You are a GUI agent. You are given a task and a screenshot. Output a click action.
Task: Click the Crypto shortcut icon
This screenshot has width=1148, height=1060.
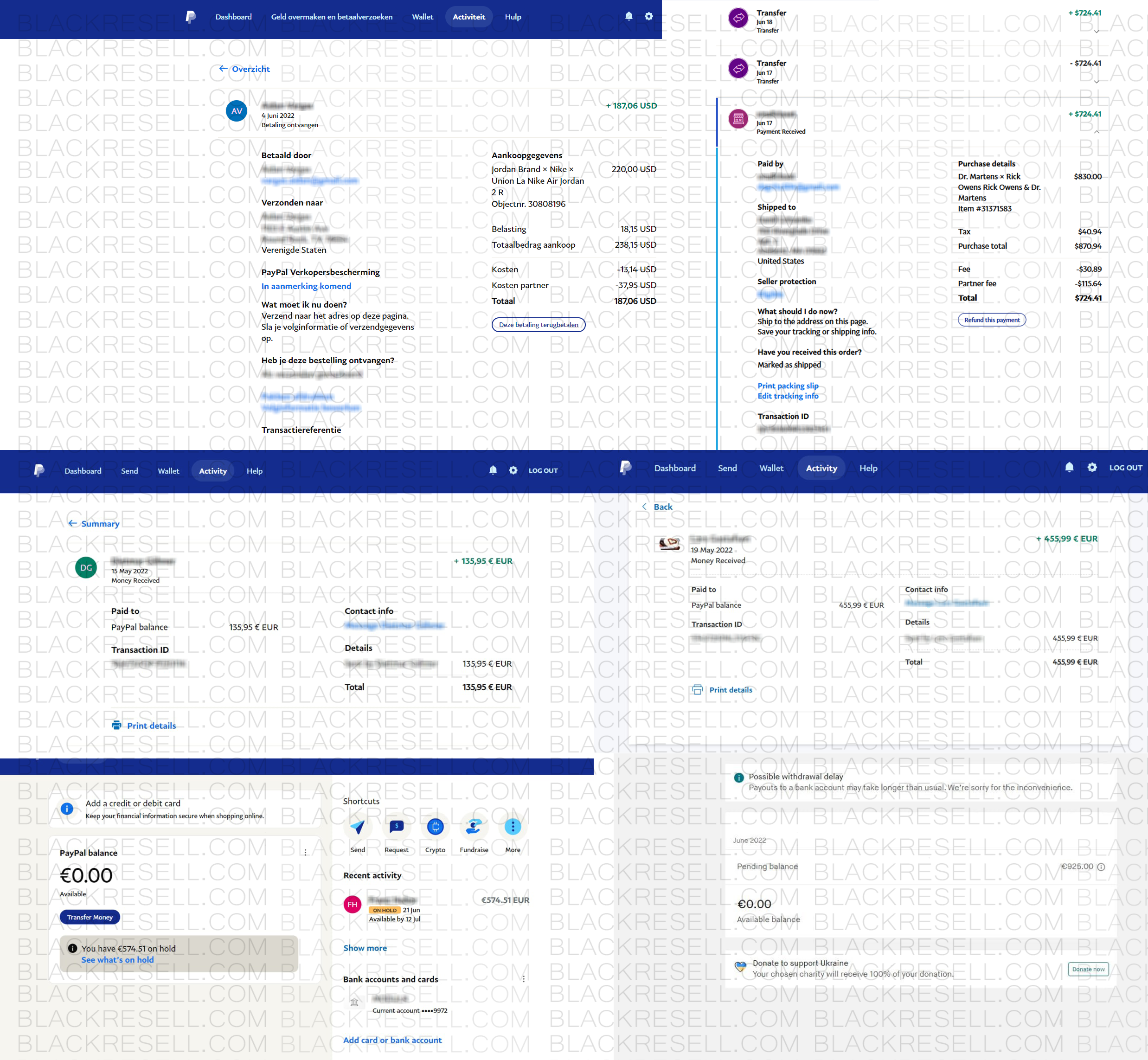pyautogui.click(x=435, y=827)
